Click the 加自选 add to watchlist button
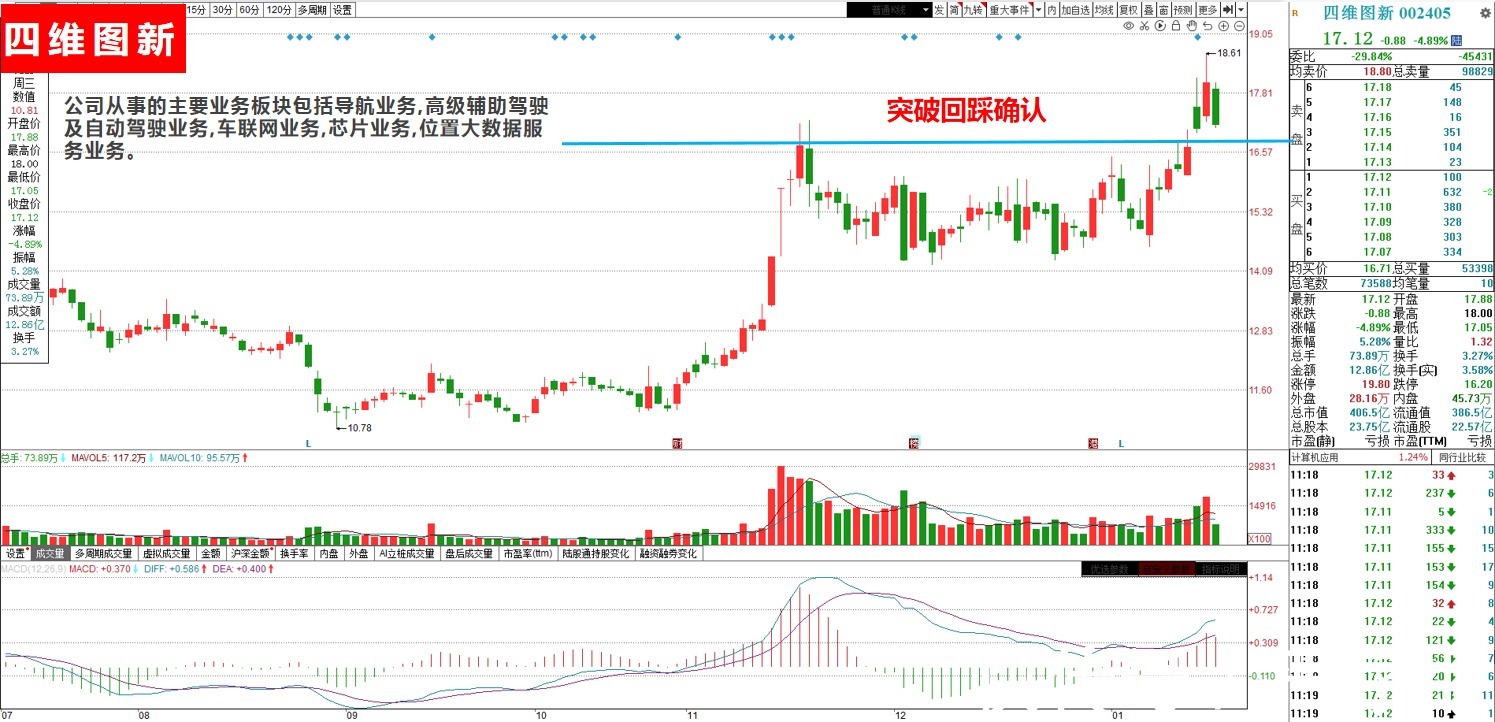Image resolution: width=1495 pixels, height=722 pixels. 1075,10
